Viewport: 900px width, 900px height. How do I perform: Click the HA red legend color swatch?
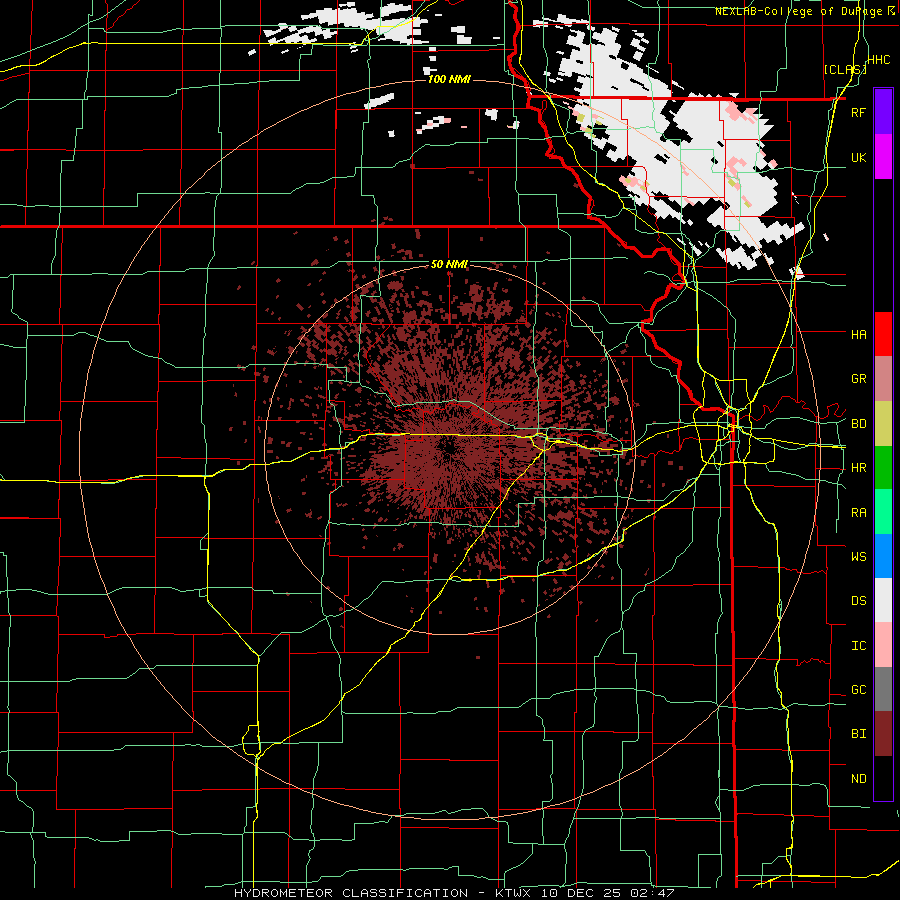tap(883, 334)
